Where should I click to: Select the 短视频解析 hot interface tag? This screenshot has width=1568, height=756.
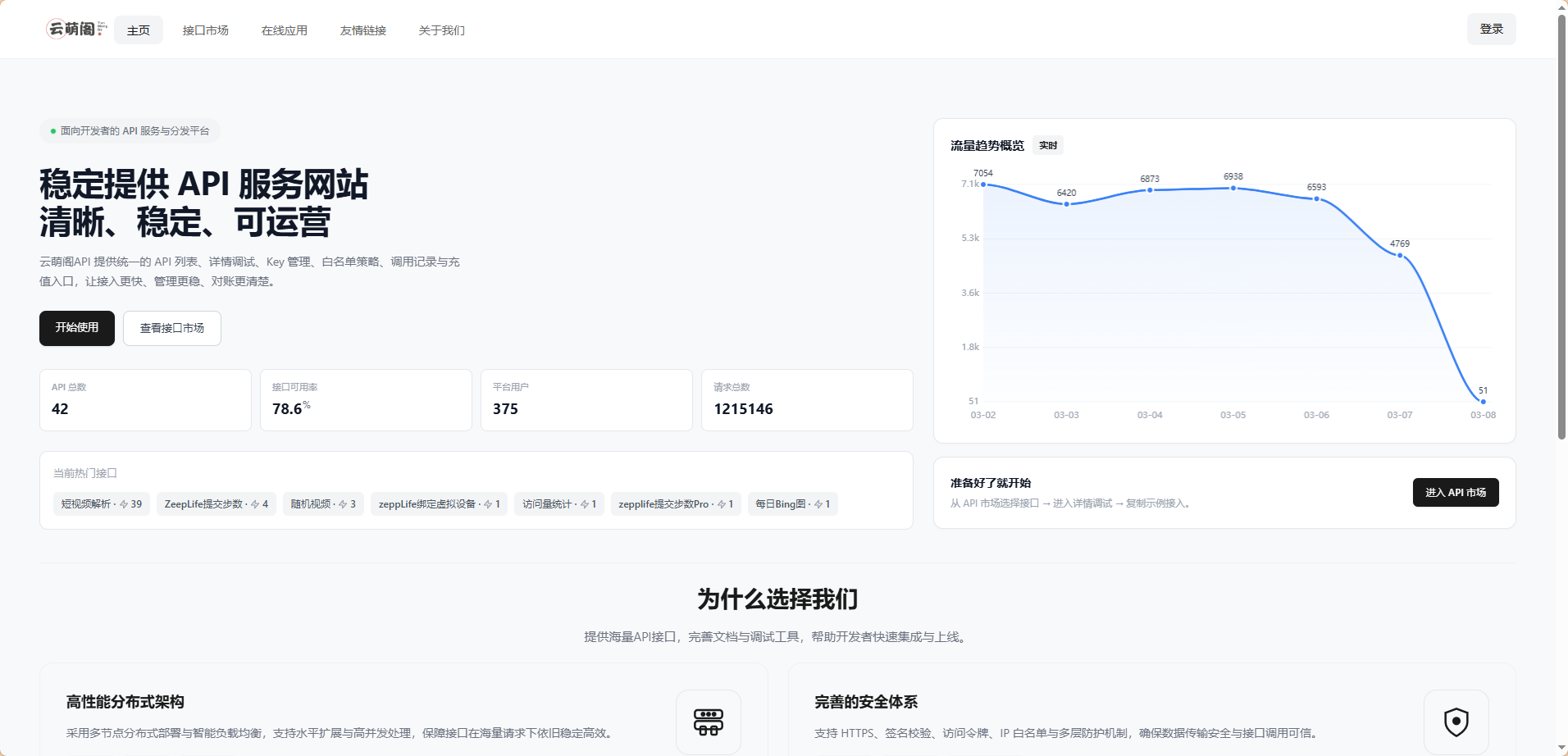click(102, 504)
